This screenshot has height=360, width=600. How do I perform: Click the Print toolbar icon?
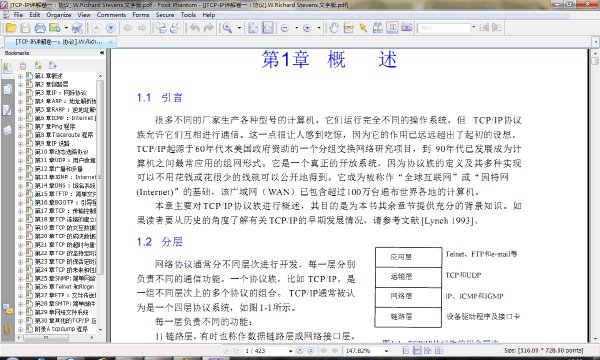pos(40,28)
